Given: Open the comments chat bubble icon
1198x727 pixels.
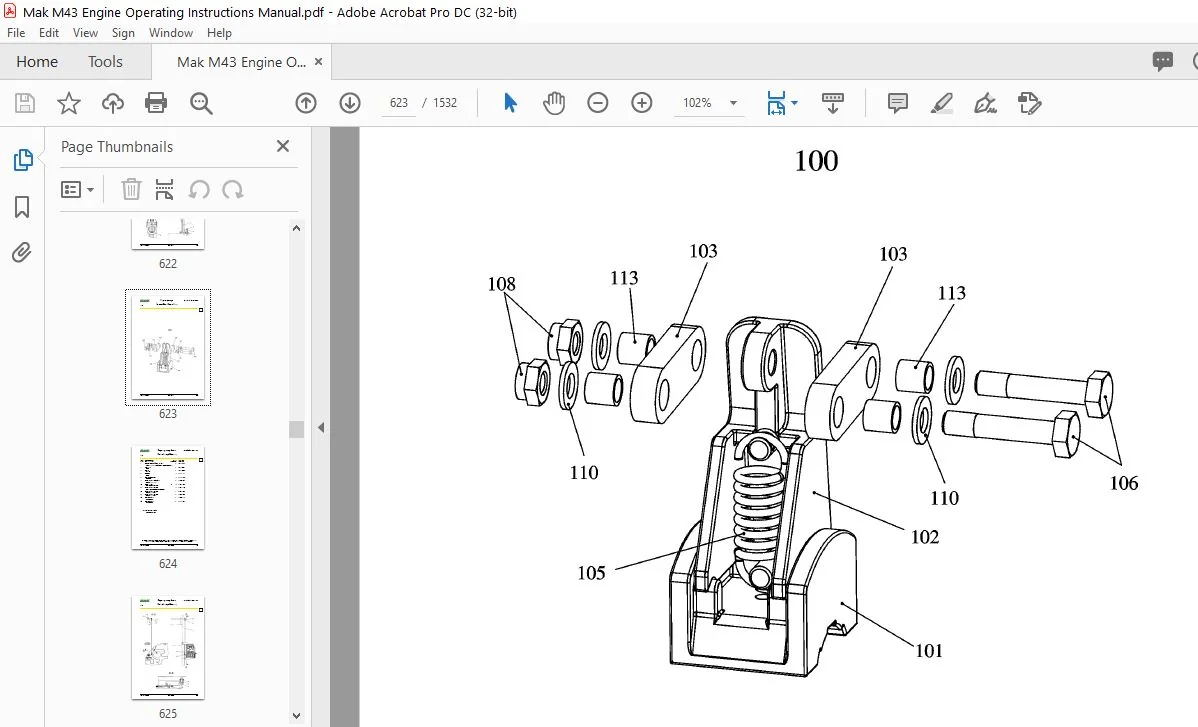Looking at the screenshot, I should coord(1163,61).
